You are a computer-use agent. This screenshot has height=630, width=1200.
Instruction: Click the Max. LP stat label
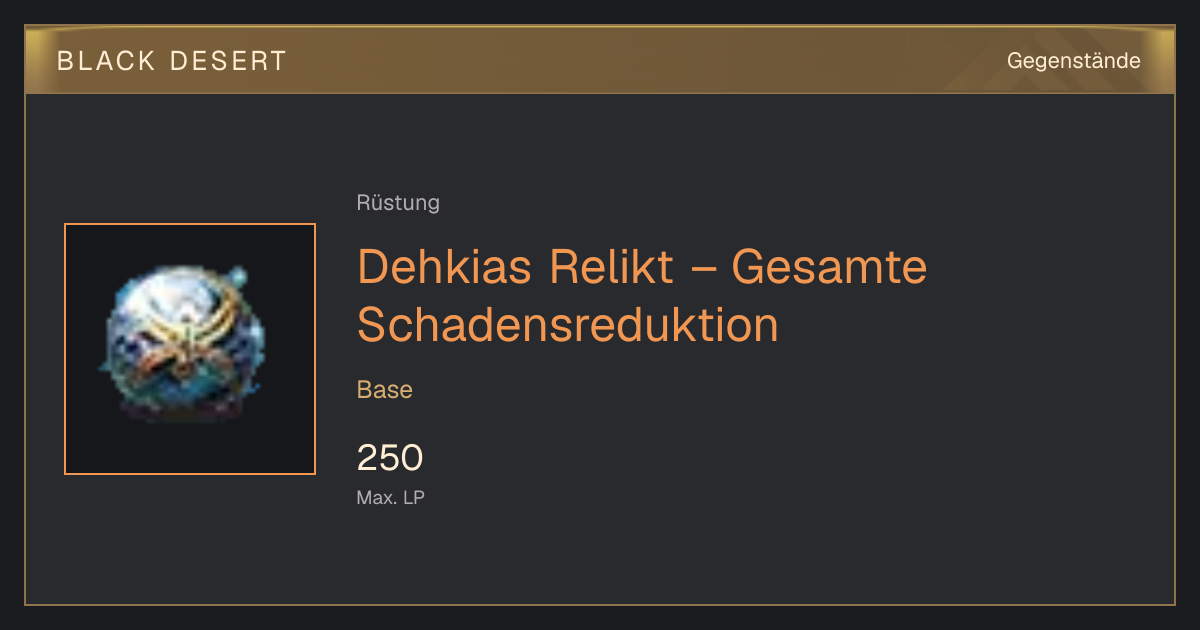tap(391, 497)
